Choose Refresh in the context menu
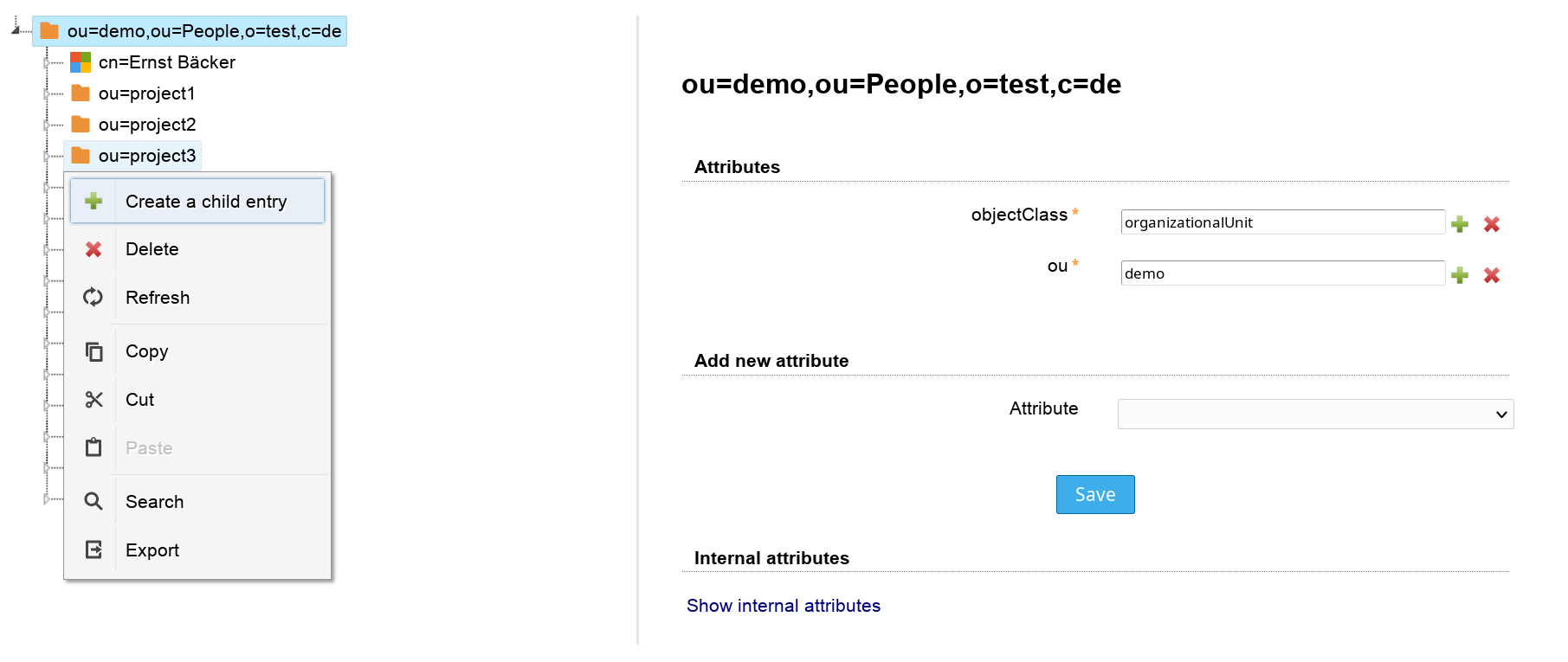 coord(157,298)
